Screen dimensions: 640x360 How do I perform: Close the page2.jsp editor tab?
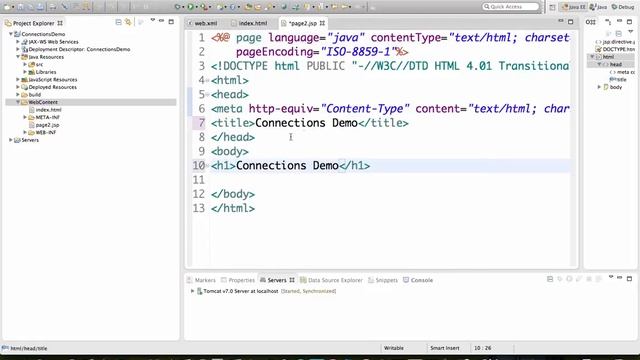322,23
